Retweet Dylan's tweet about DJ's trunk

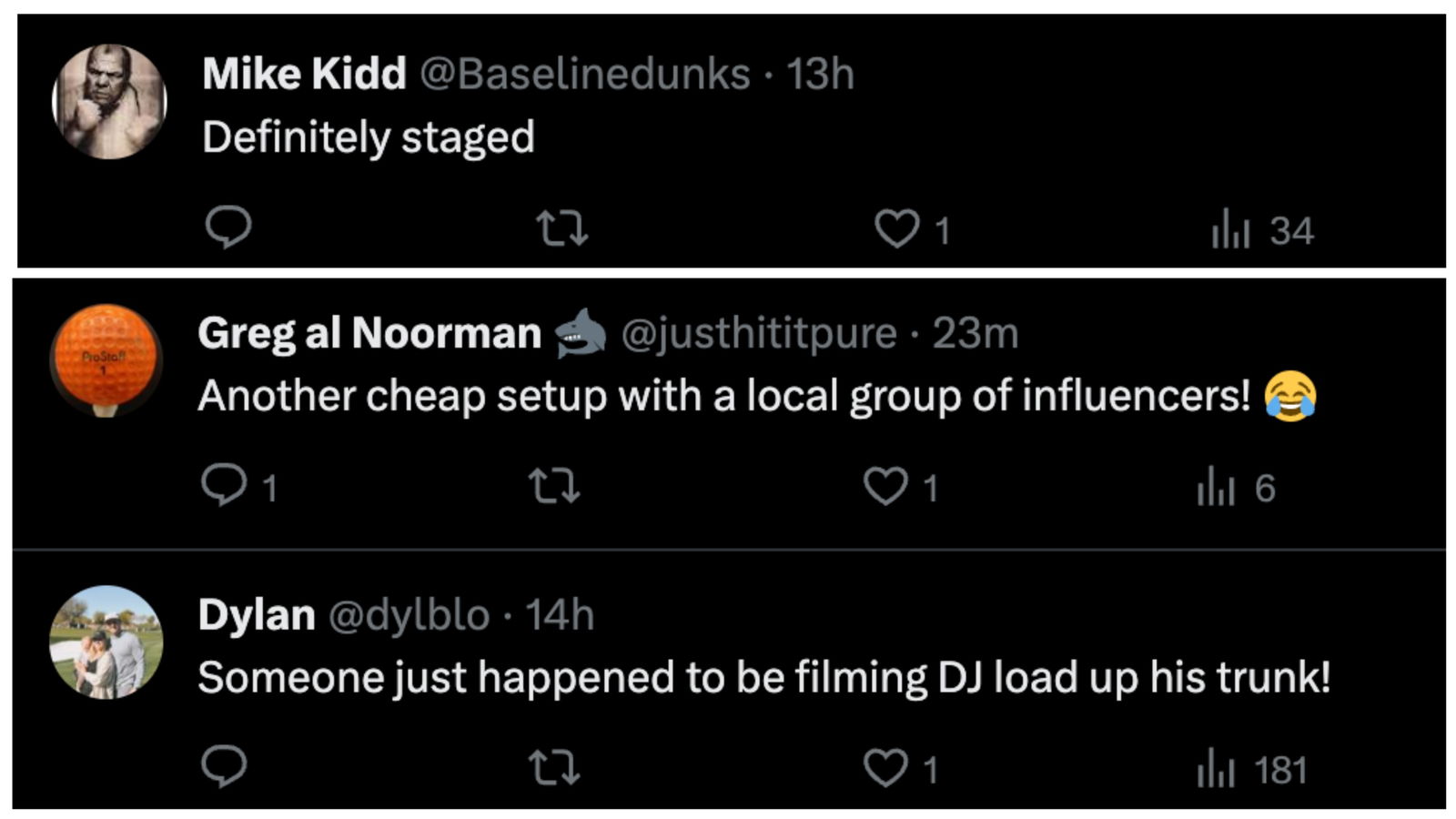[554, 767]
